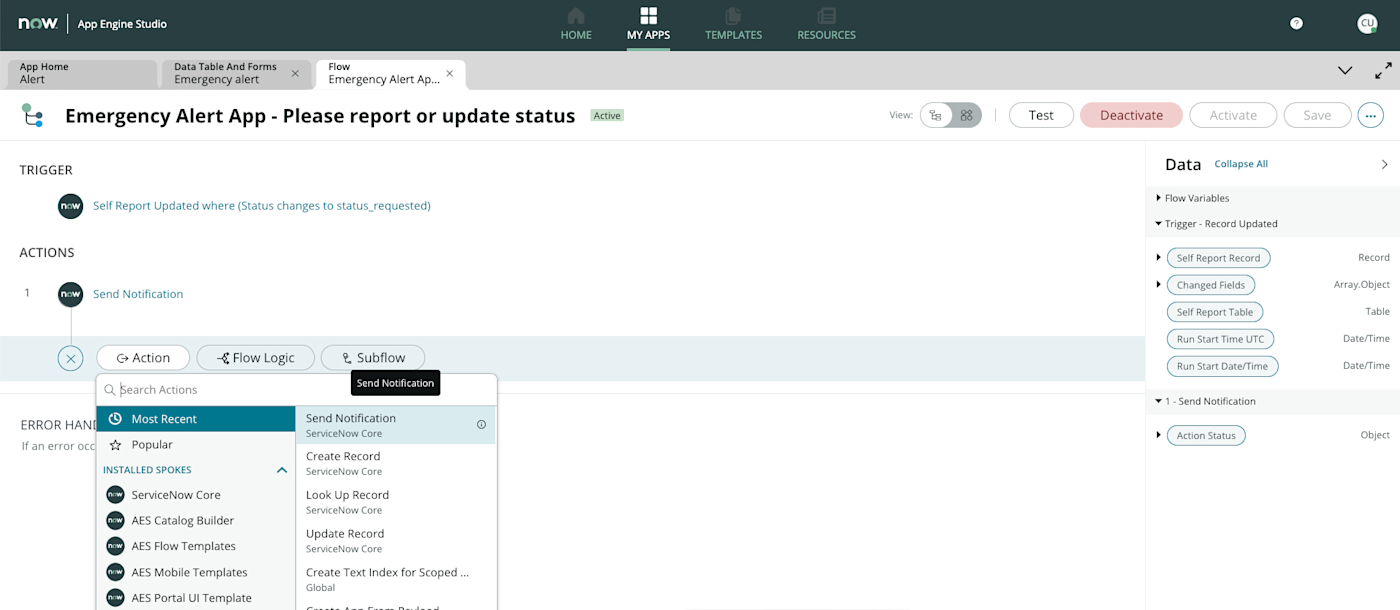Screen dimensions: 1400x610
Task: Select the Popular category
Action: click(196, 445)
